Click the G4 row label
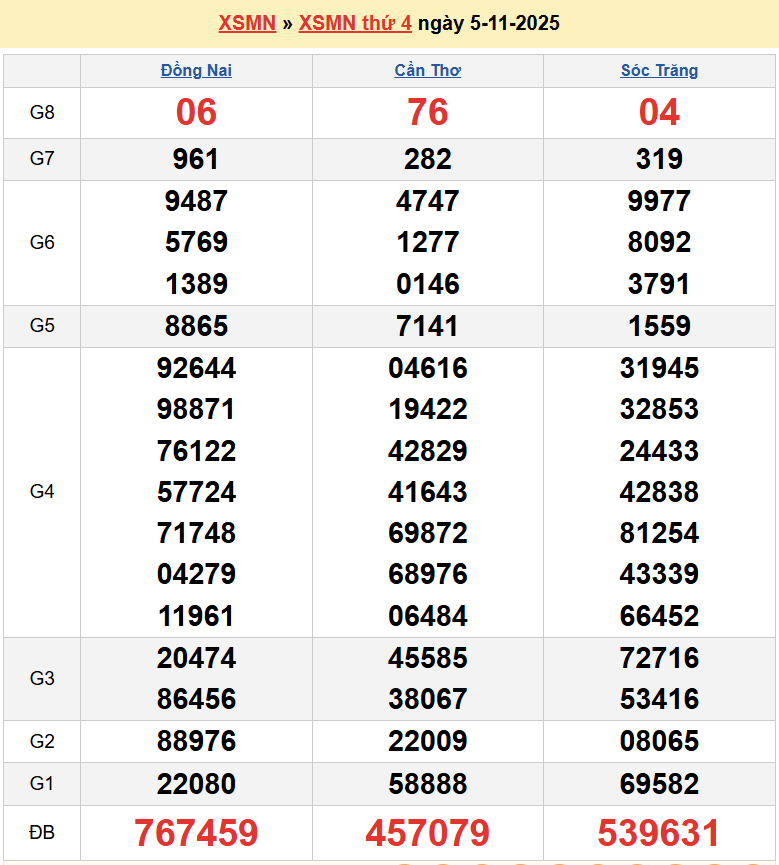Viewport: 779px width, 865px height. coord(42,492)
